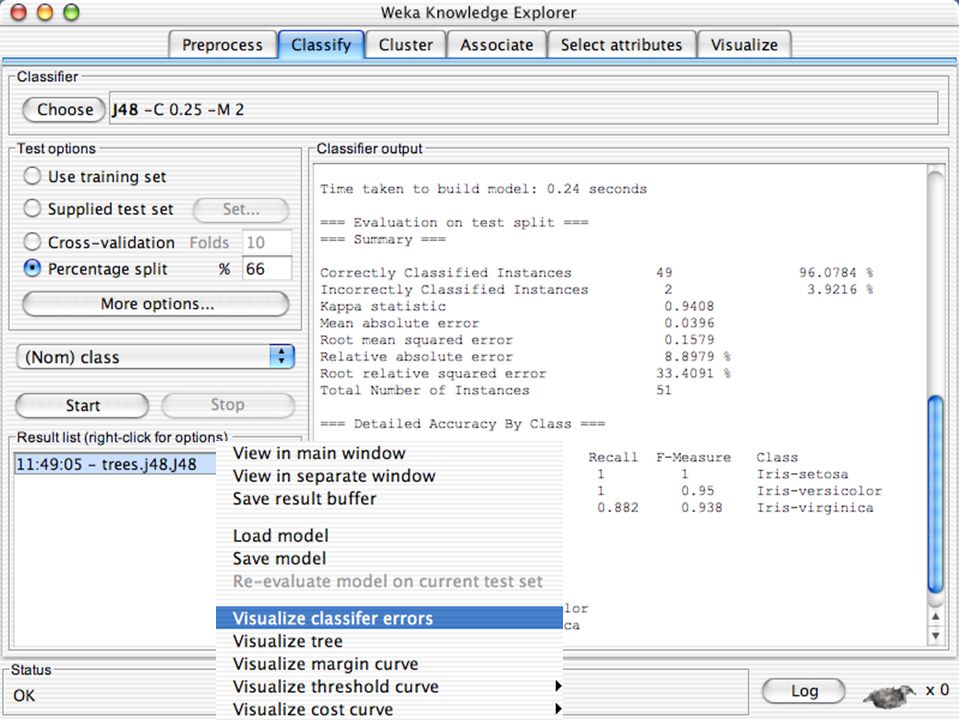Screen dimensions: 960x720
Task: Open the Select attributes tab
Action: pyautogui.click(x=621, y=45)
